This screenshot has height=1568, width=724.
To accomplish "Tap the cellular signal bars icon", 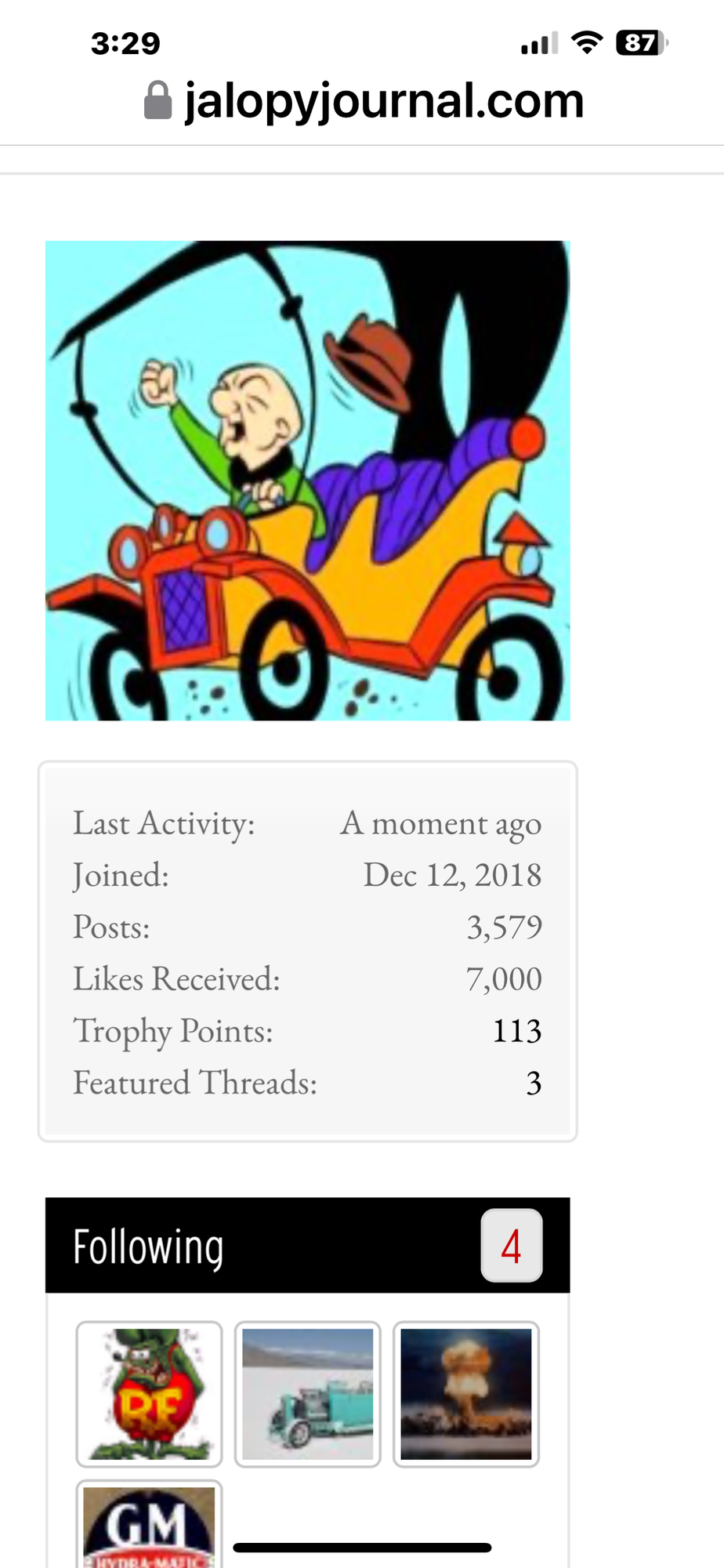I will [539, 43].
